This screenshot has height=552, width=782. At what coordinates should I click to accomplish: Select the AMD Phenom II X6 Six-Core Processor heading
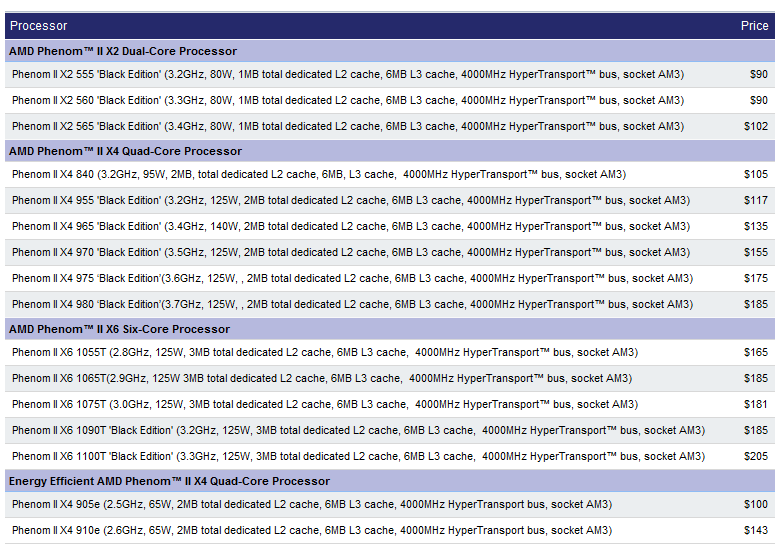pos(390,329)
